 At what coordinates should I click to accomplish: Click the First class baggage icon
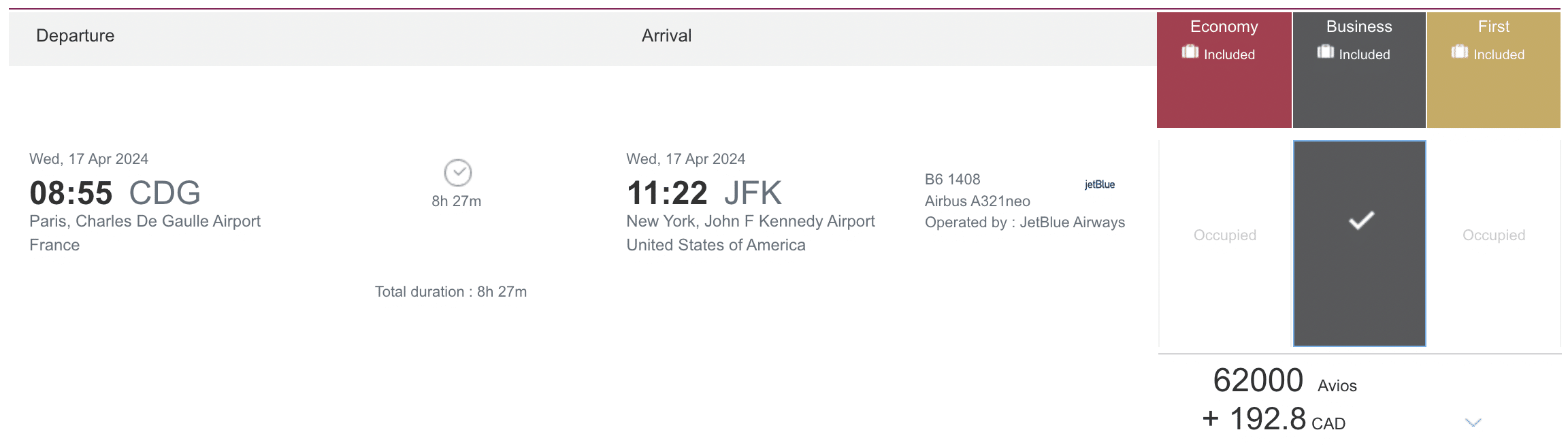click(x=1459, y=52)
